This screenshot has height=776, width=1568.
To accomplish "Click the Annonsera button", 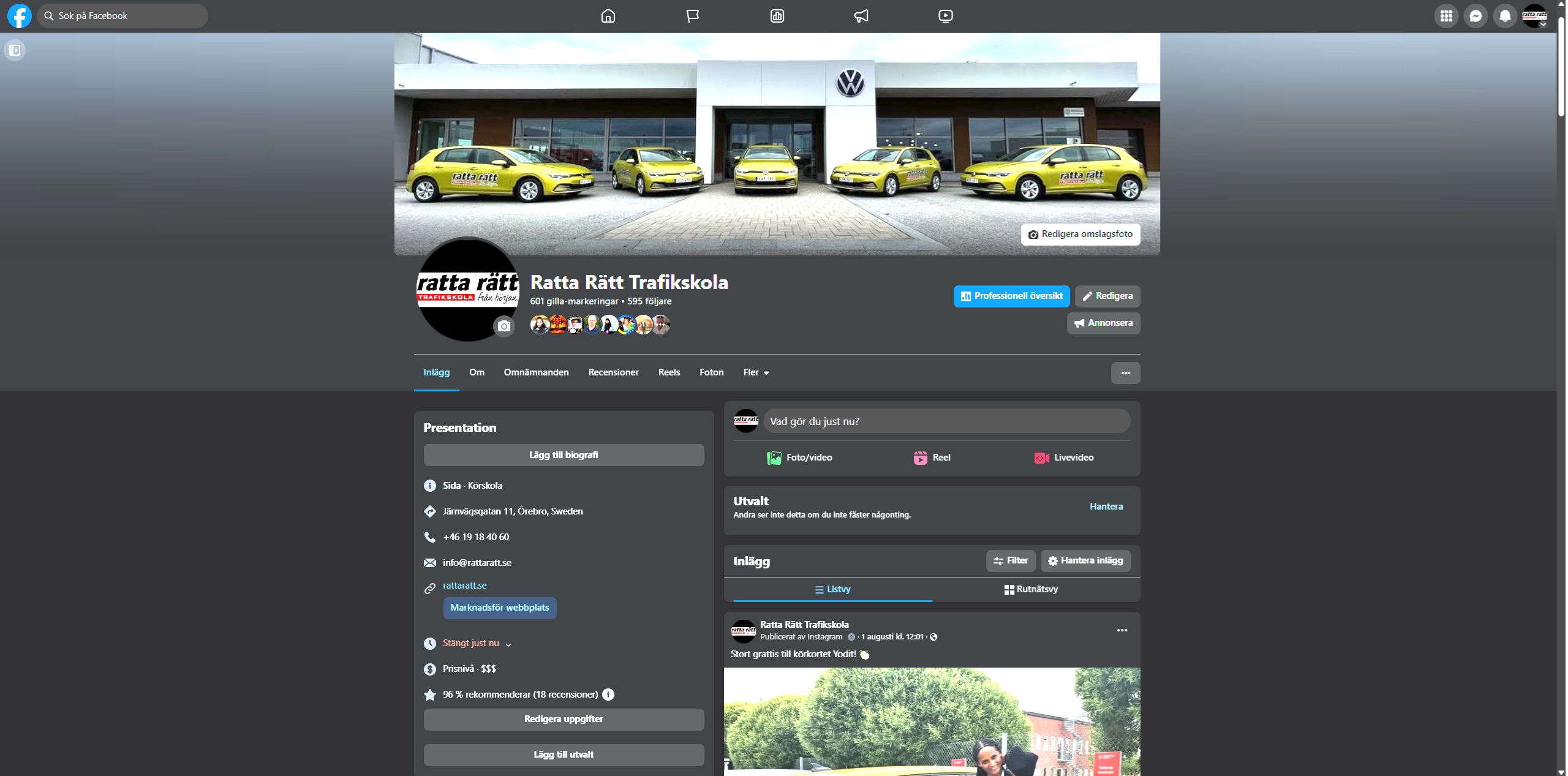I will pos(1103,323).
